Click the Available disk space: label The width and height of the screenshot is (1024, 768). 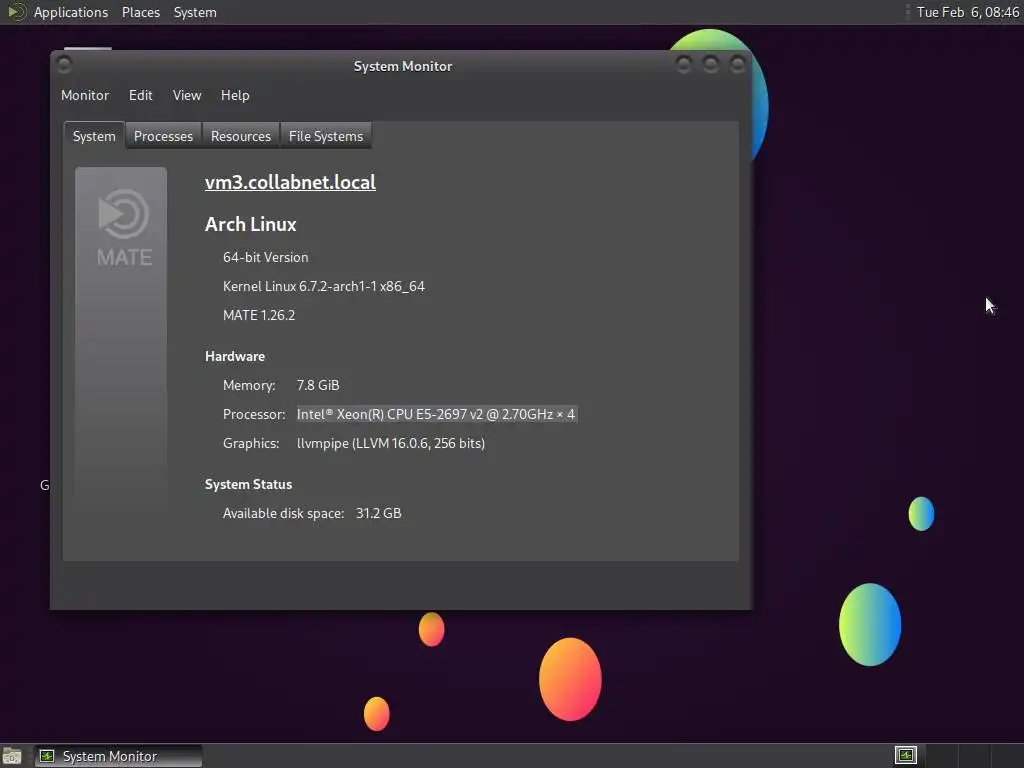pyautogui.click(x=283, y=513)
